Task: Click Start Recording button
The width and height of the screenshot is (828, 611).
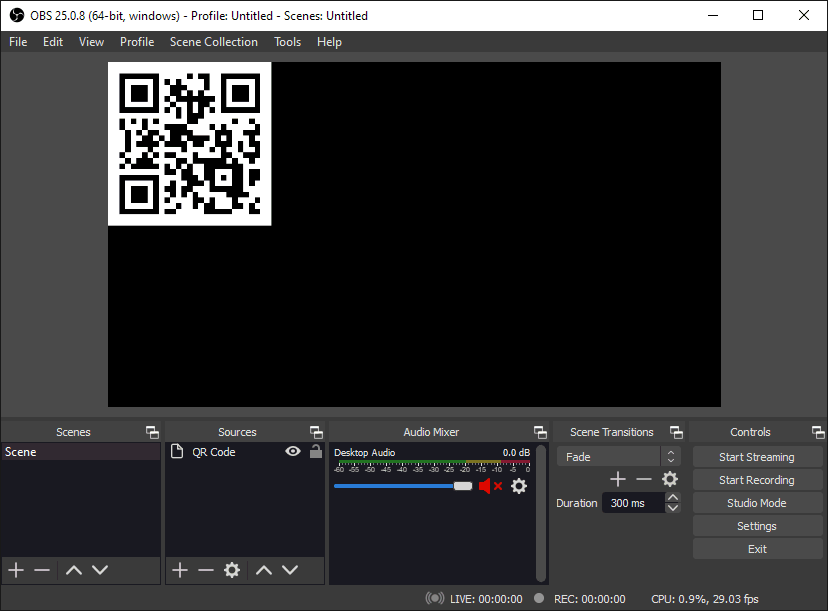Action: click(x=757, y=480)
